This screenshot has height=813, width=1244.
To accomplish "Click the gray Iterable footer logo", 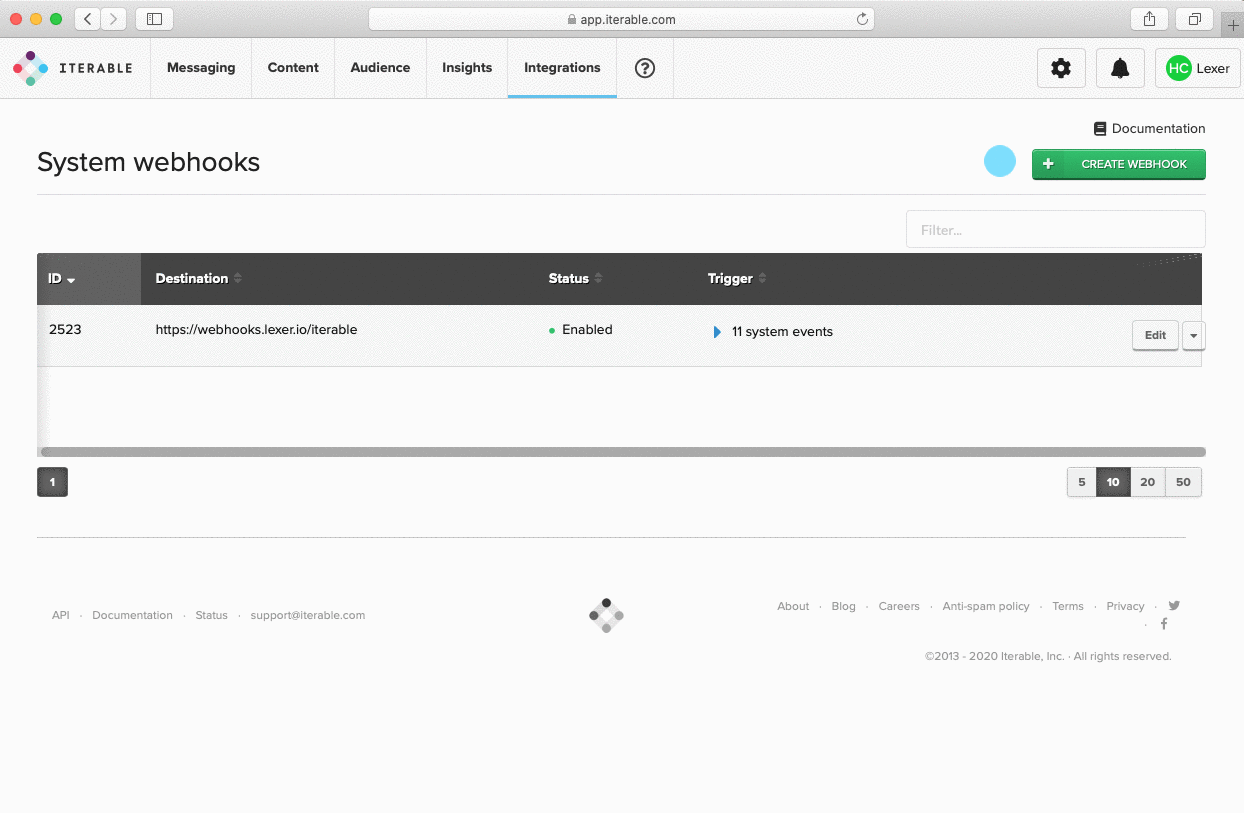I will 606,616.
